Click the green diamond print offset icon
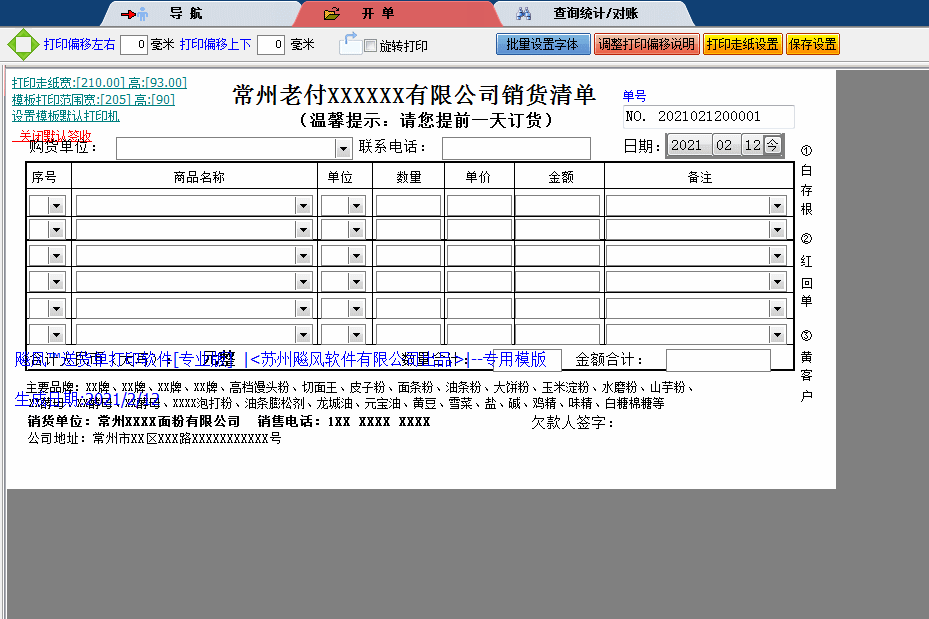The height and width of the screenshot is (619, 929). click(x=21, y=45)
